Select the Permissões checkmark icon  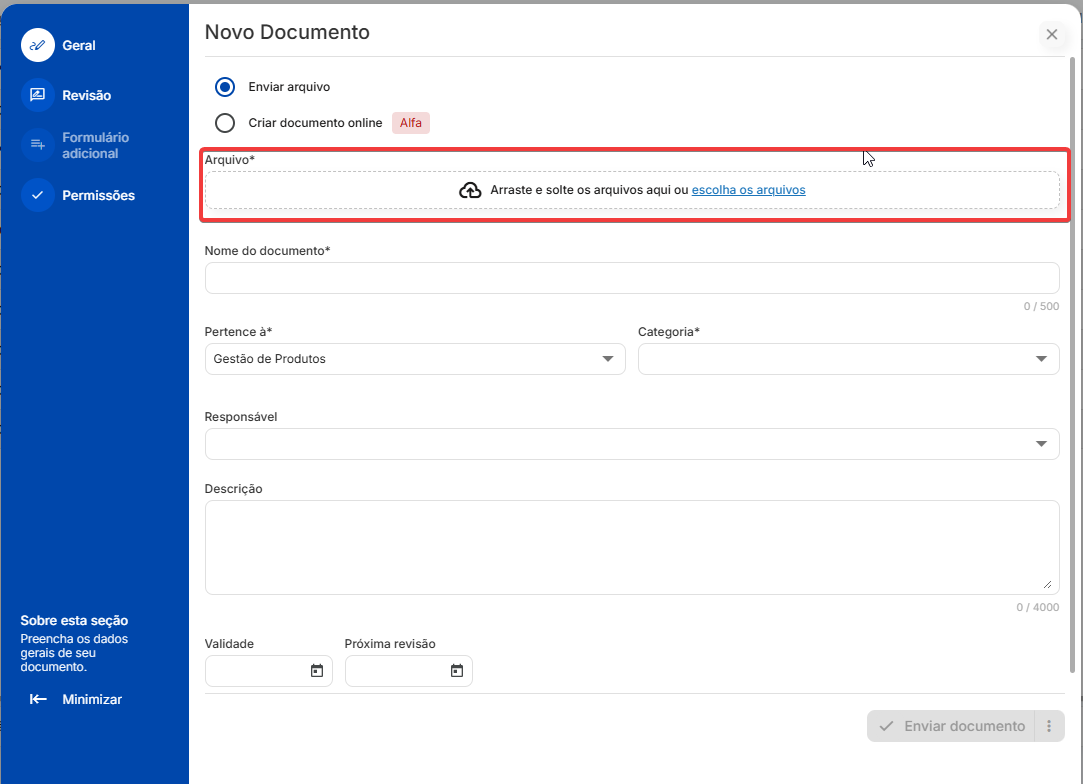(x=38, y=195)
